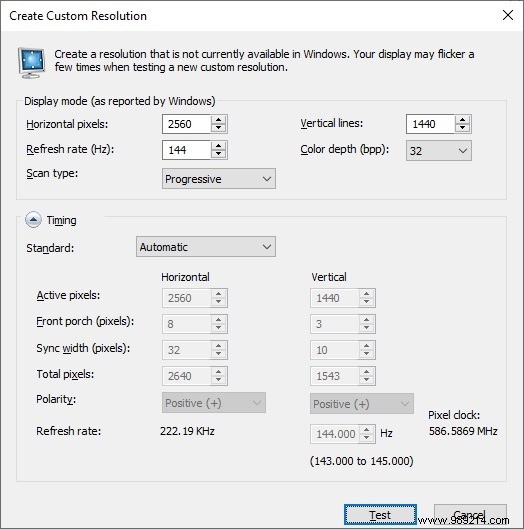
Task: Click the Cancel button
Action: [470, 515]
